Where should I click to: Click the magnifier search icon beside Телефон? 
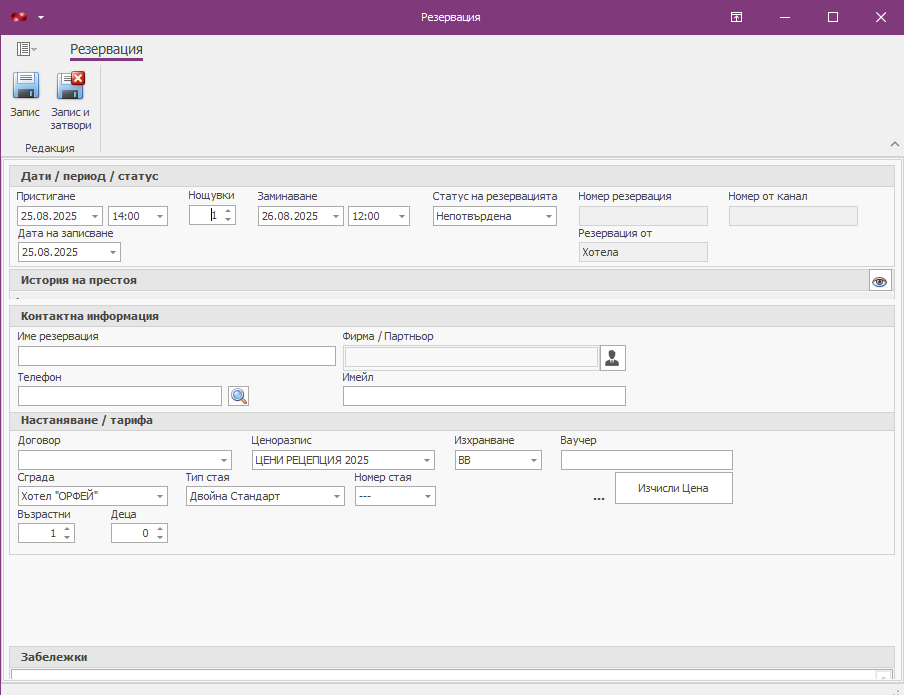[238, 396]
